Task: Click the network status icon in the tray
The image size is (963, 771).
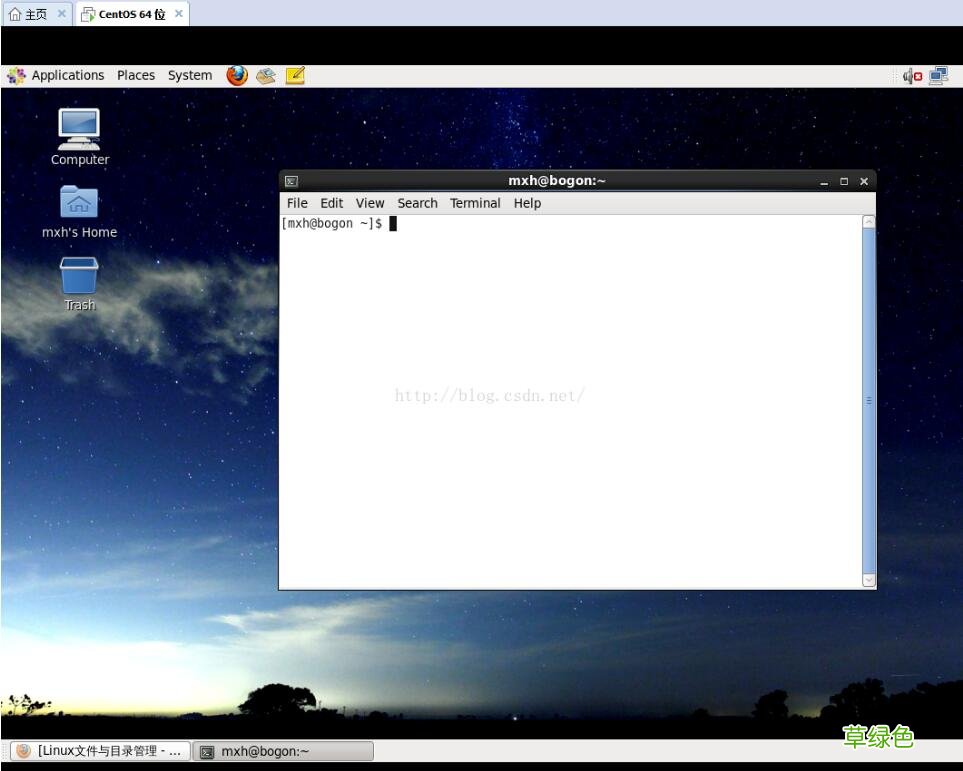Action: click(938, 75)
